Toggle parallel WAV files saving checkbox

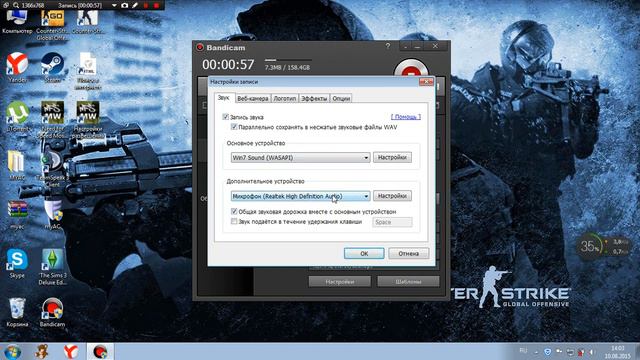click(x=234, y=127)
